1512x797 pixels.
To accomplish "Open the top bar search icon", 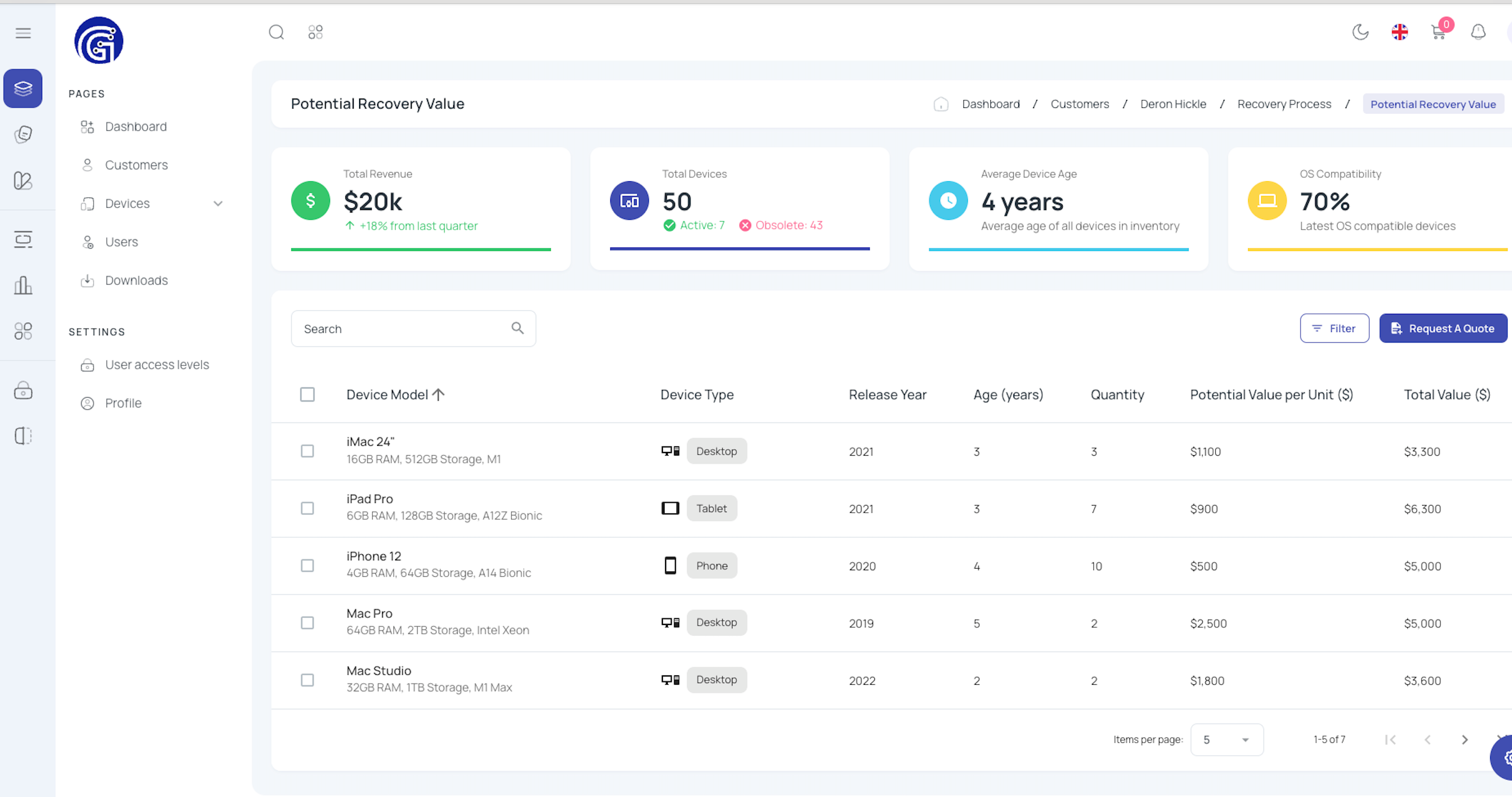I will click(276, 32).
